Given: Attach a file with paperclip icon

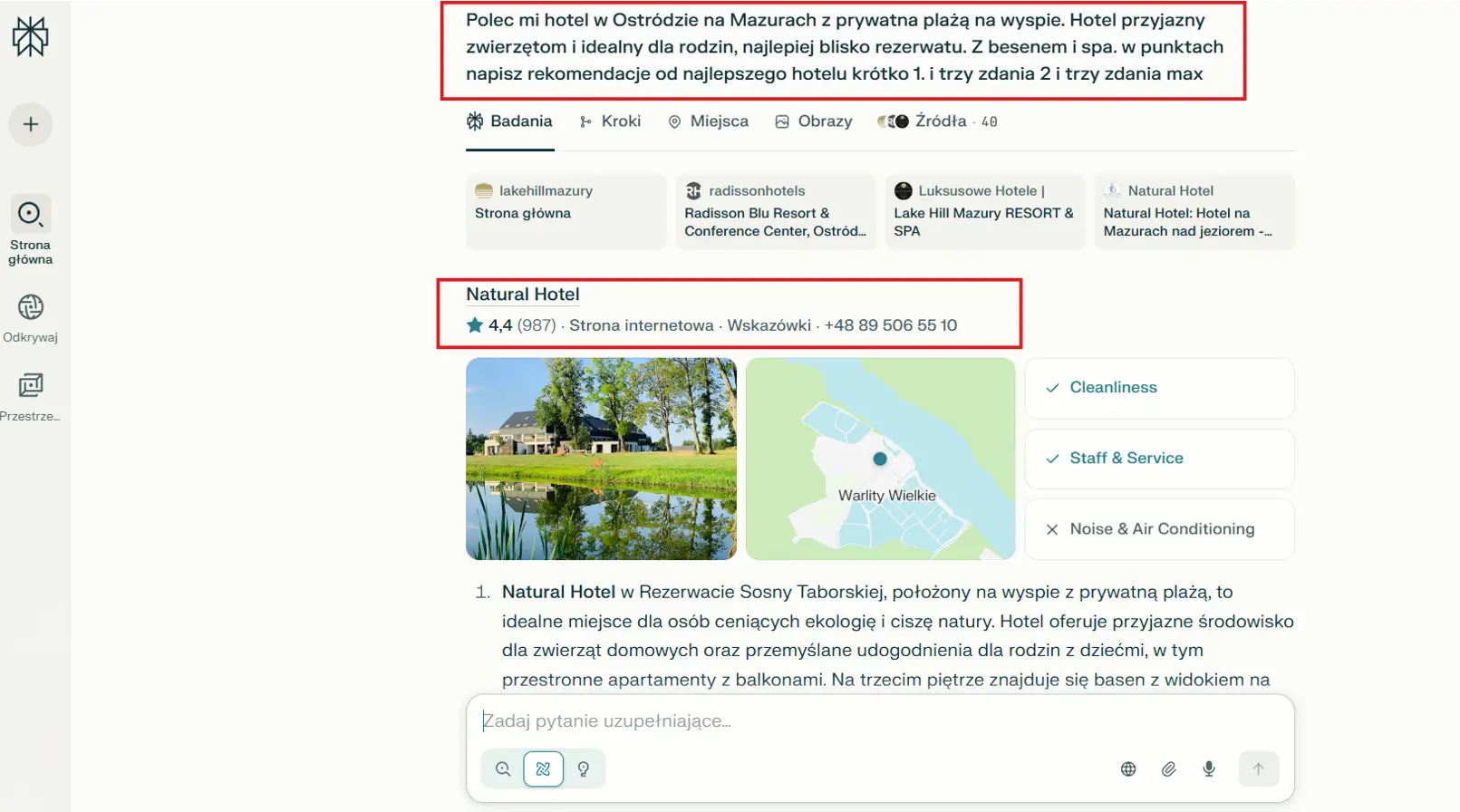Looking at the screenshot, I should tap(1168, 768).
